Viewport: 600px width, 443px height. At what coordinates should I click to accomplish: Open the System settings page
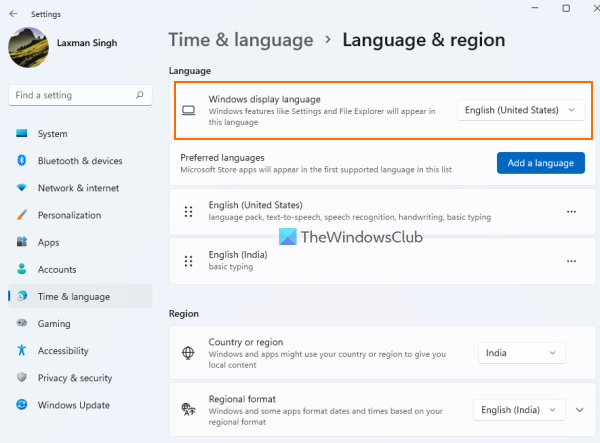coord(52,134)
